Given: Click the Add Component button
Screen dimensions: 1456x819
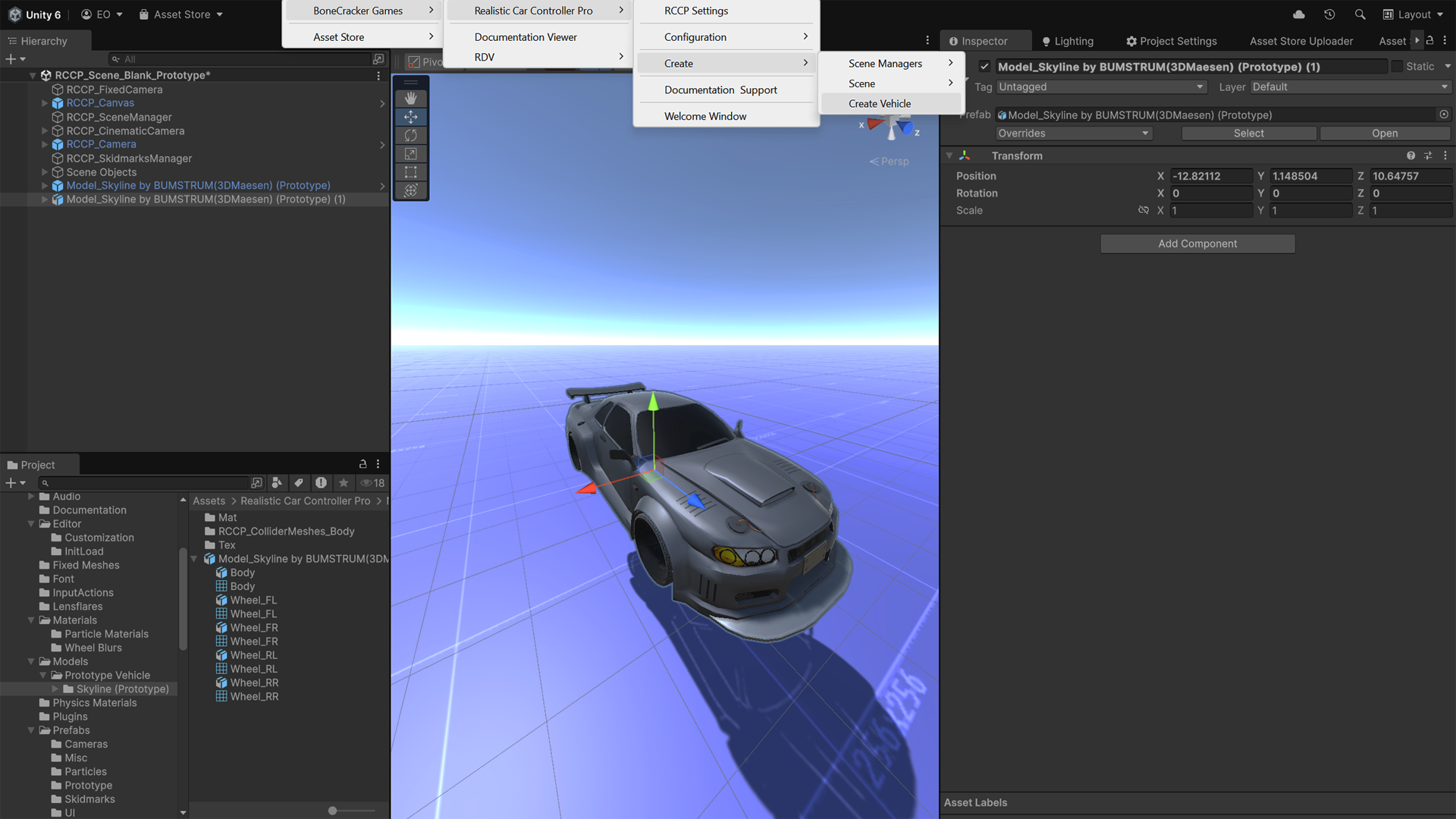Looking at the screenshot, I should click(1197, 243).
